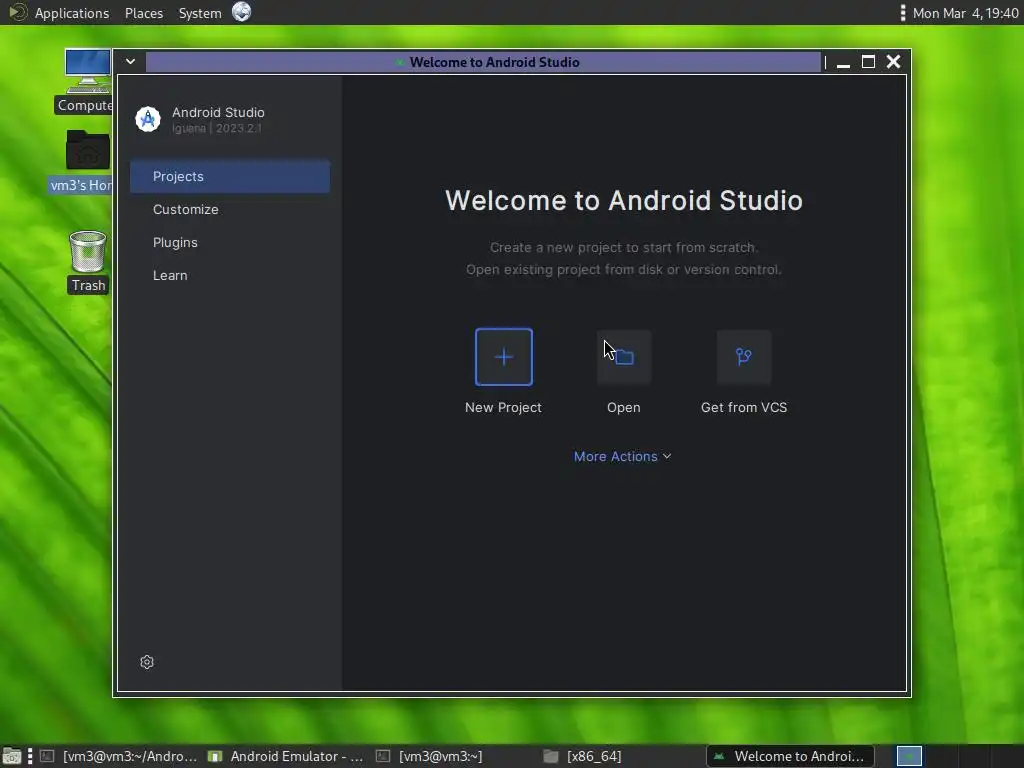The width and height of the screenshot is (1024, 768).
Task: Launch the web browser icon in the top panel
Action: pos(242,12)
